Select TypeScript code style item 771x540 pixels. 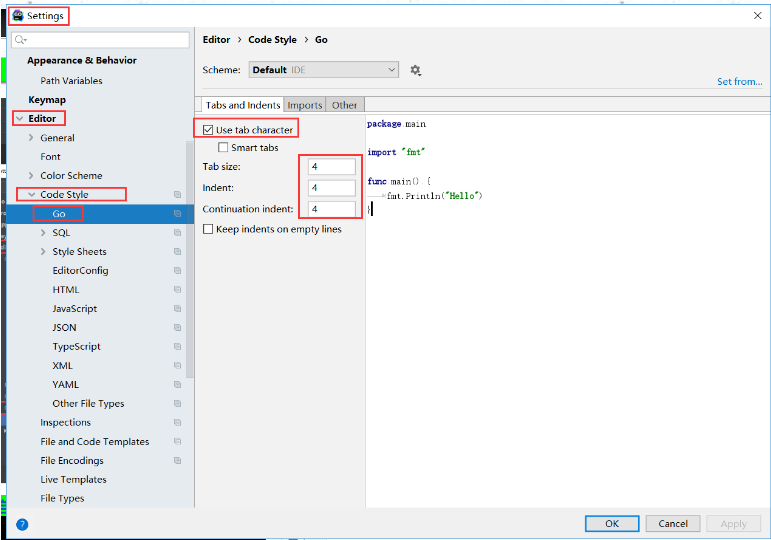point(77,347)
